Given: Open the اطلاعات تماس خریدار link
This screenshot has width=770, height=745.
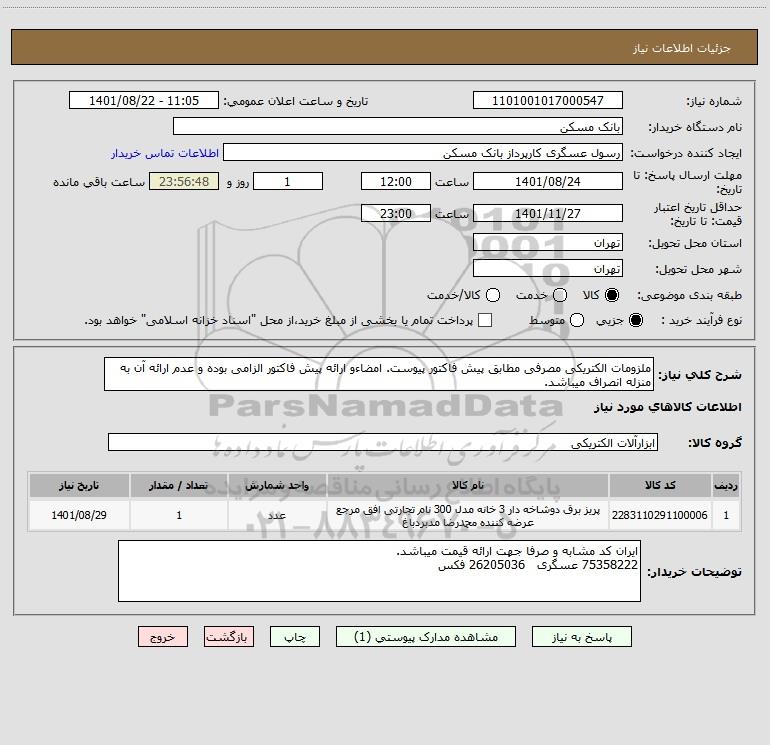Looking at the screenshot, I should pos(165,153).
